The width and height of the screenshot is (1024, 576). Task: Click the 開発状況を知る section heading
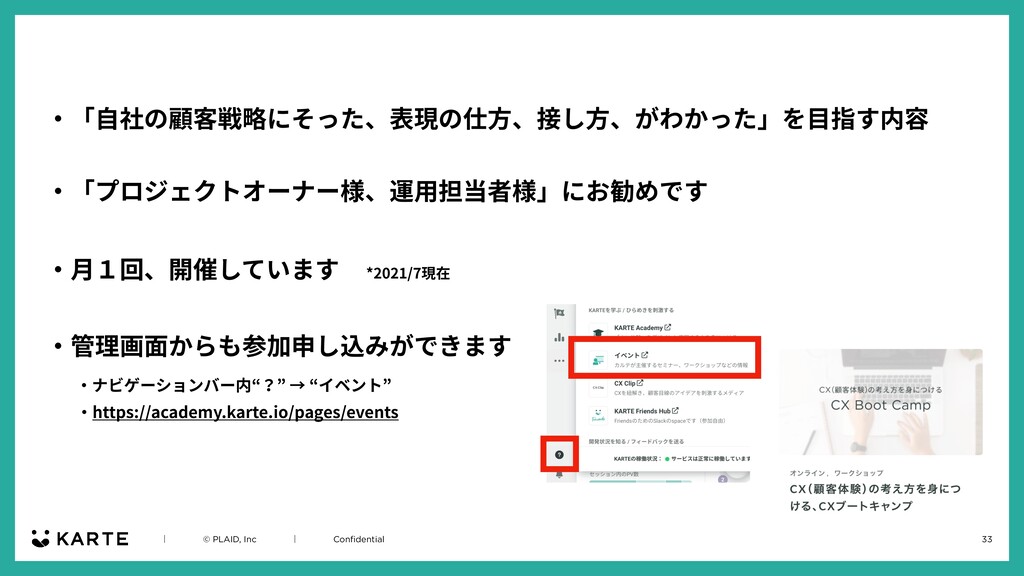click(636, 441)
